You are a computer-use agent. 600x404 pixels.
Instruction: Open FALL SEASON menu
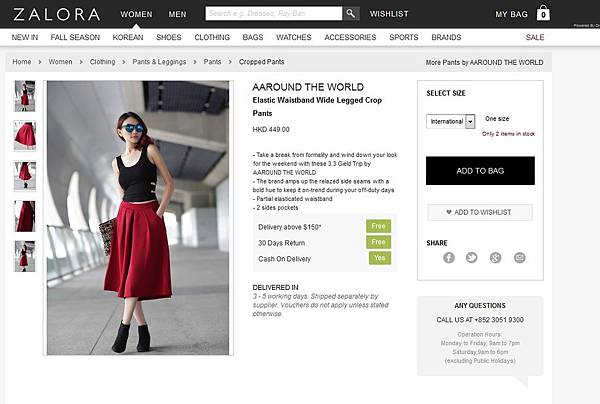point(75,37)
